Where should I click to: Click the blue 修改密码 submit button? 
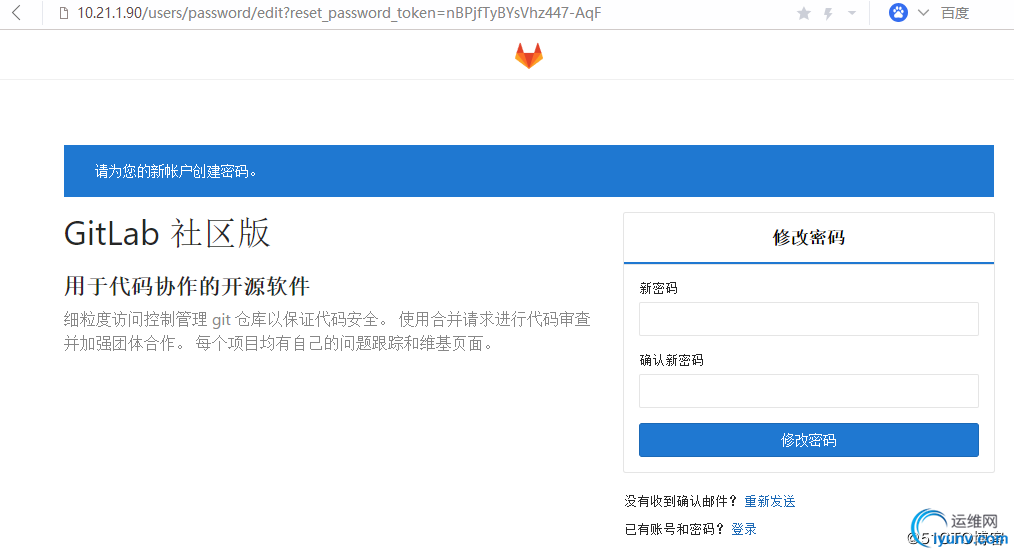[808, 440]
